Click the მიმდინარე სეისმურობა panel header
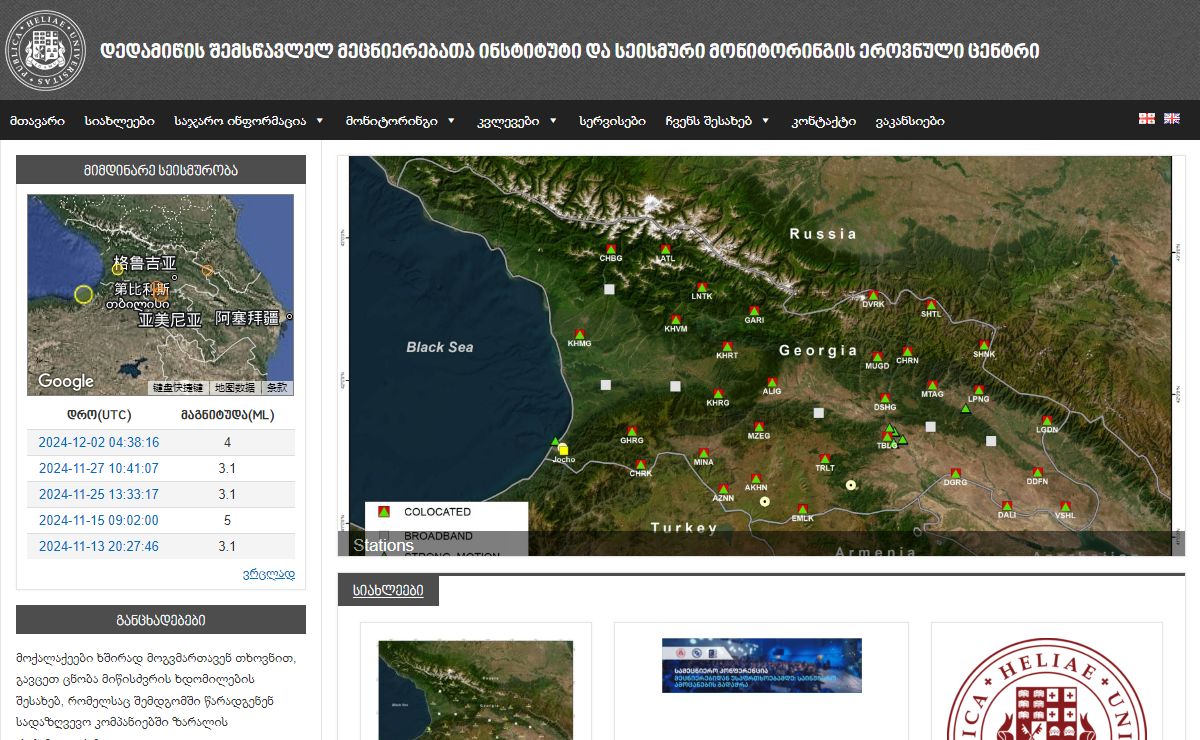The image size is (1200, 740). click(x=161, y=170)
